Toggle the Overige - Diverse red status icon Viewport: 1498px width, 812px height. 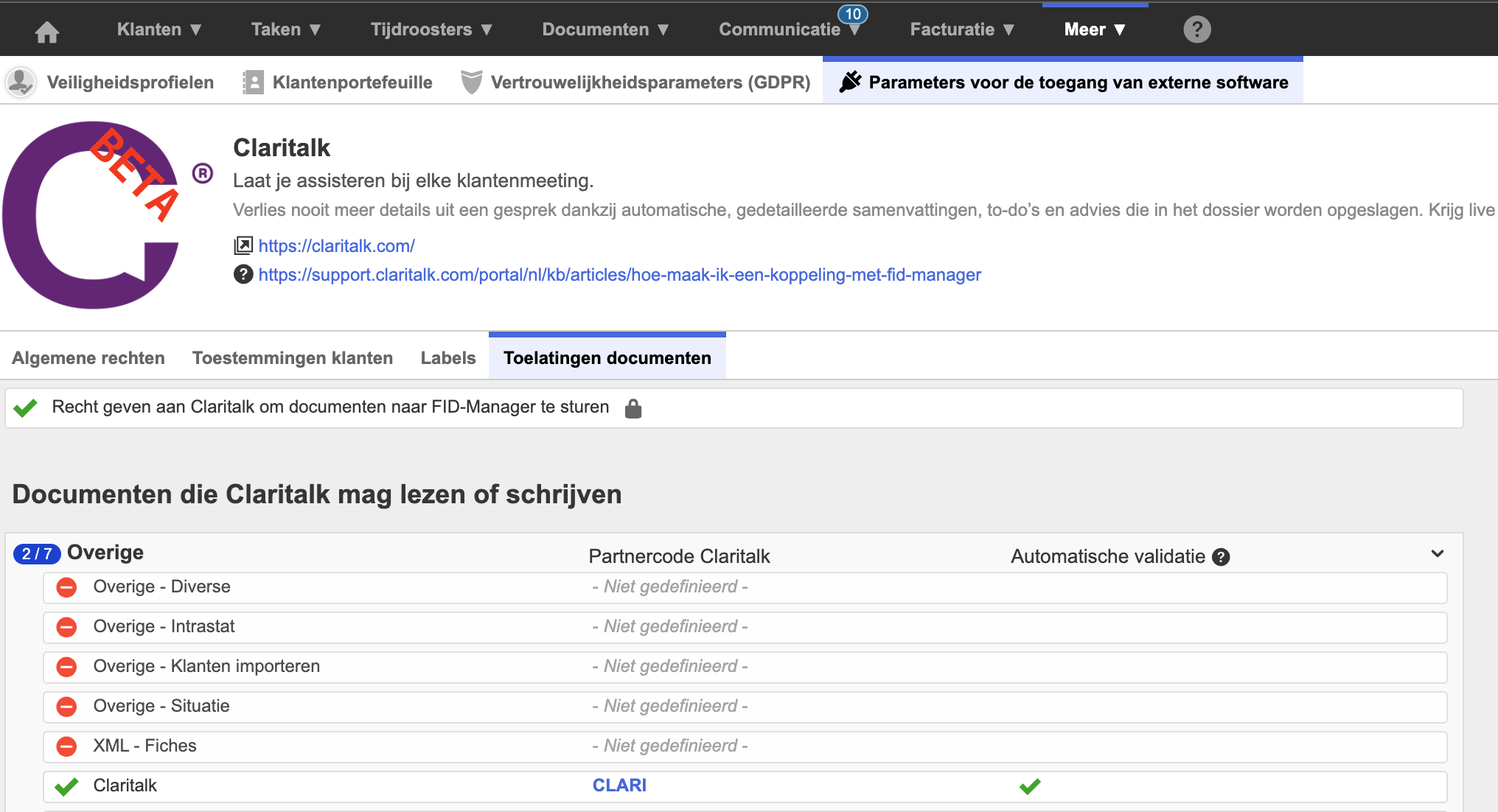tap(66, 587)
